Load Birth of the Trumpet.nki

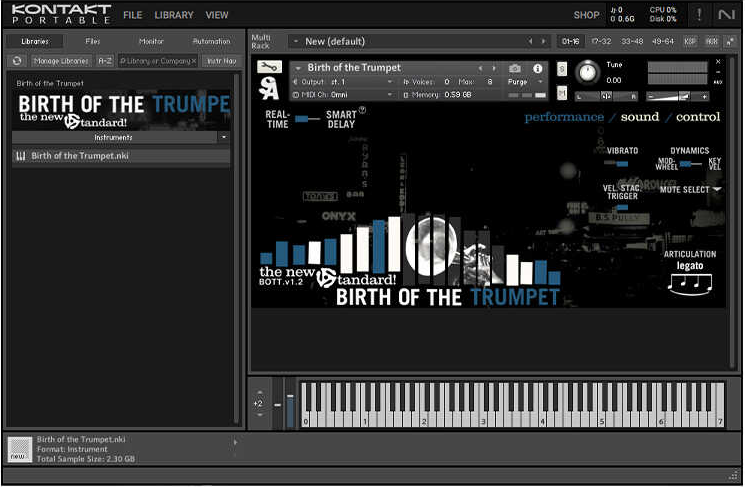(x=121, y=156)
